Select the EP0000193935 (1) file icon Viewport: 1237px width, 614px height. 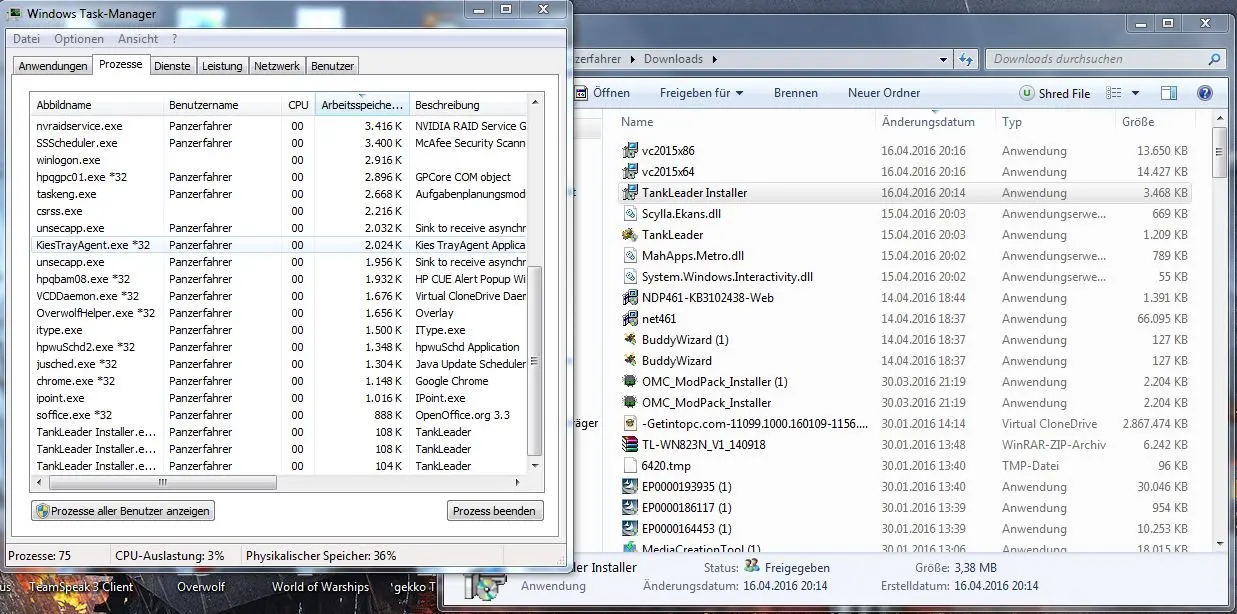point(630,487)
